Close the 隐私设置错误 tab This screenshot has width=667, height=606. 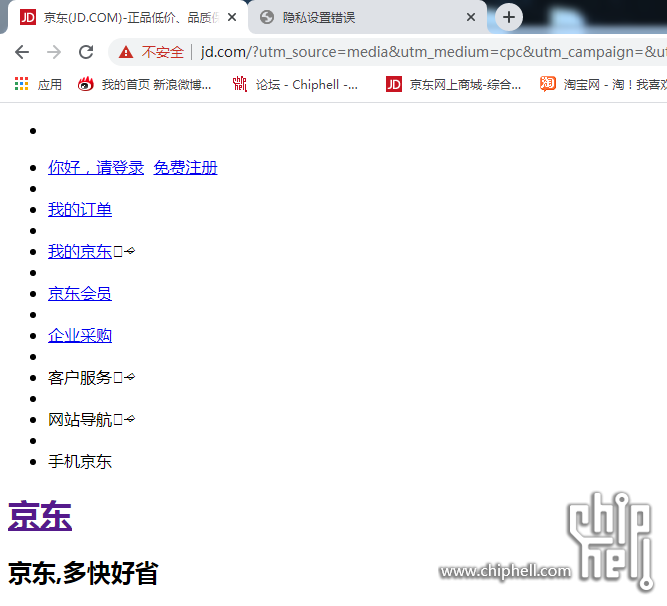click(471, 17)
